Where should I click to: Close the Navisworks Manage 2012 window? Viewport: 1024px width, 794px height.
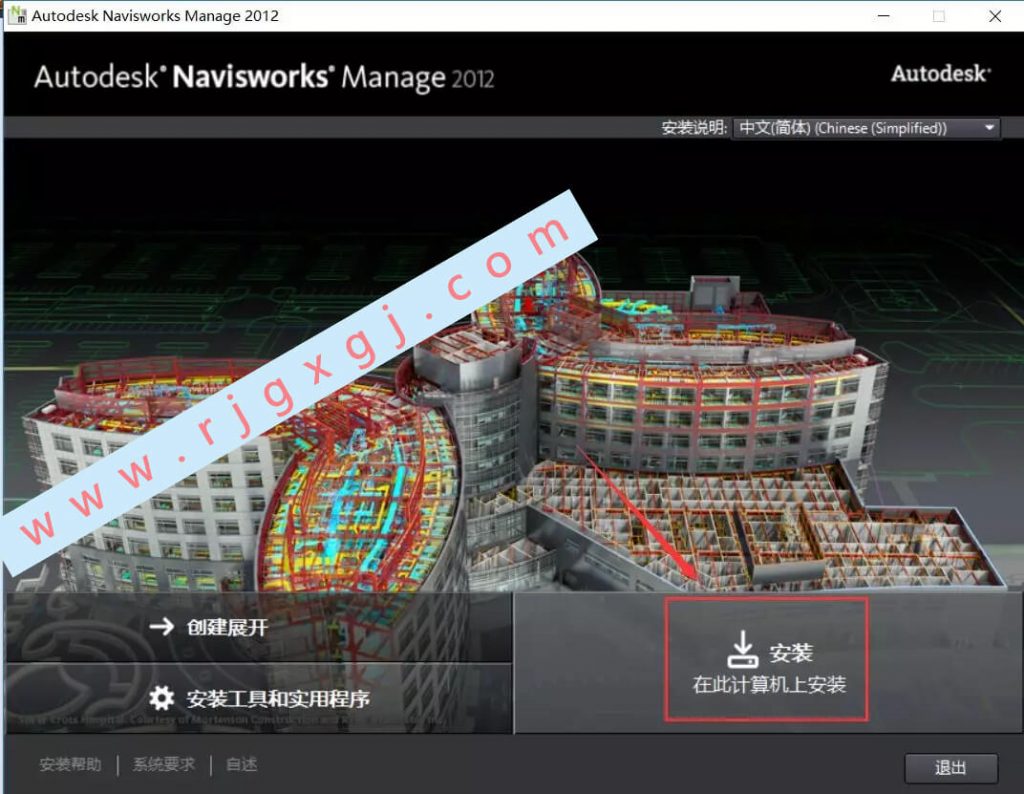point(995,16)
